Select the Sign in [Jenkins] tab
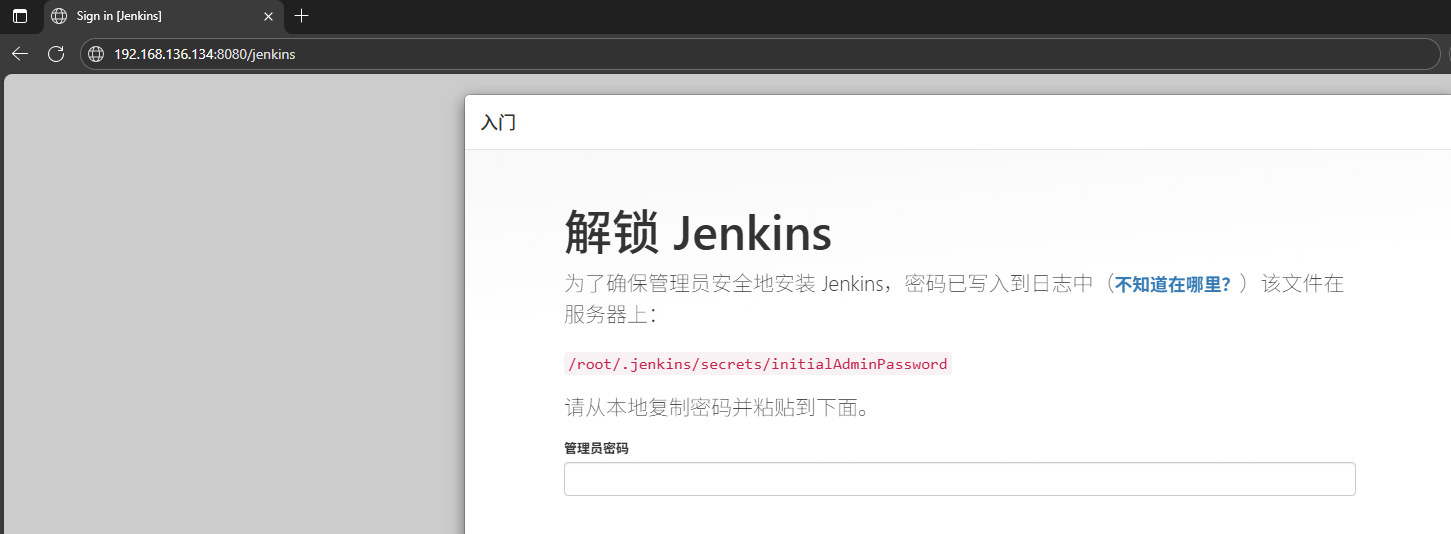 point(163,16)
